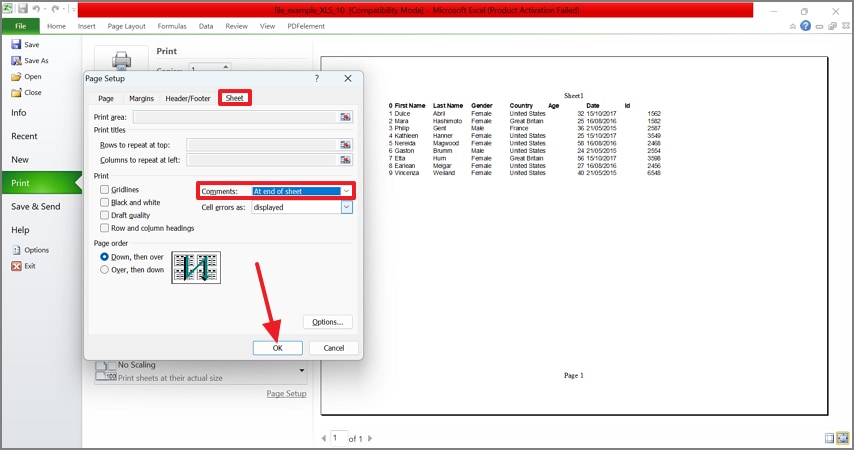Open Excel Options from sidebar

tap(30, 250)
